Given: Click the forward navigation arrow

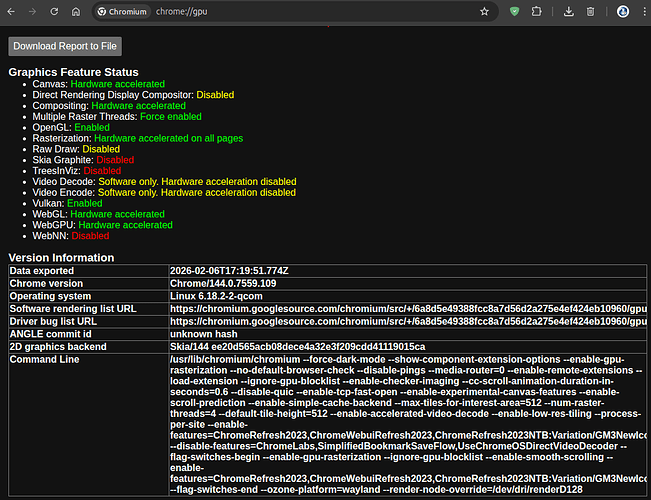Looking at the screenshot, I should coord(32,12).
